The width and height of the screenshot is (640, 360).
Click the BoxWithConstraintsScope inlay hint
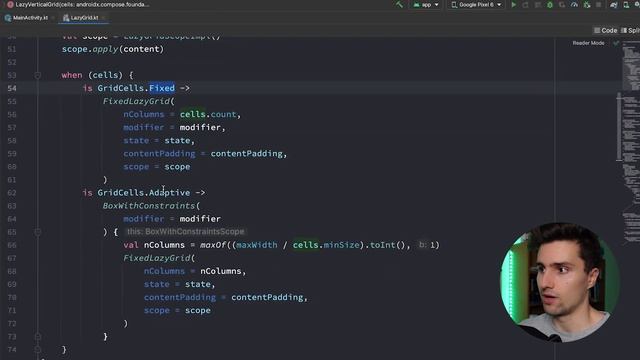(x=185, y=232)
